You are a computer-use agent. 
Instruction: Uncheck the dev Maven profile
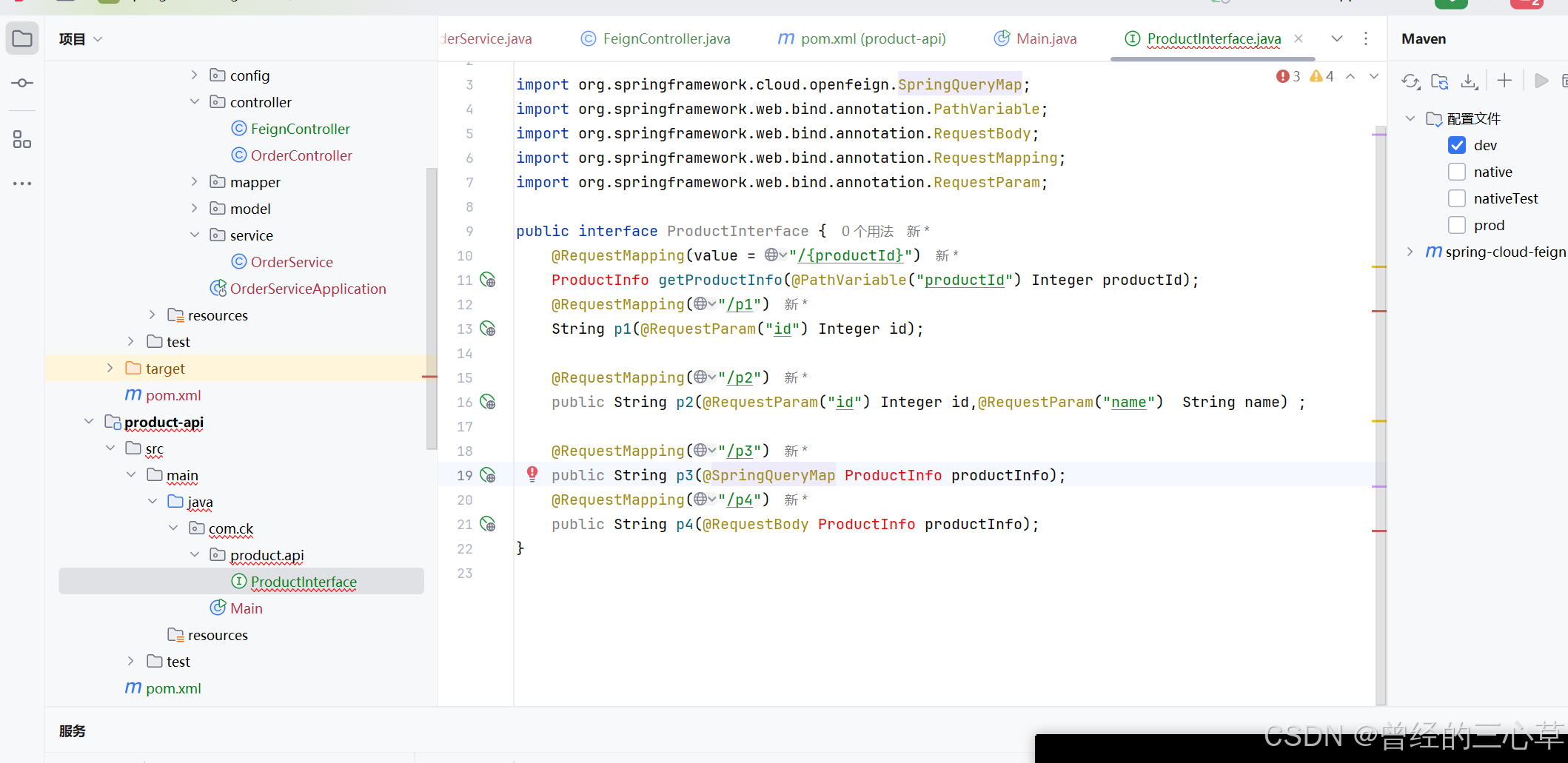[1457, 145]
